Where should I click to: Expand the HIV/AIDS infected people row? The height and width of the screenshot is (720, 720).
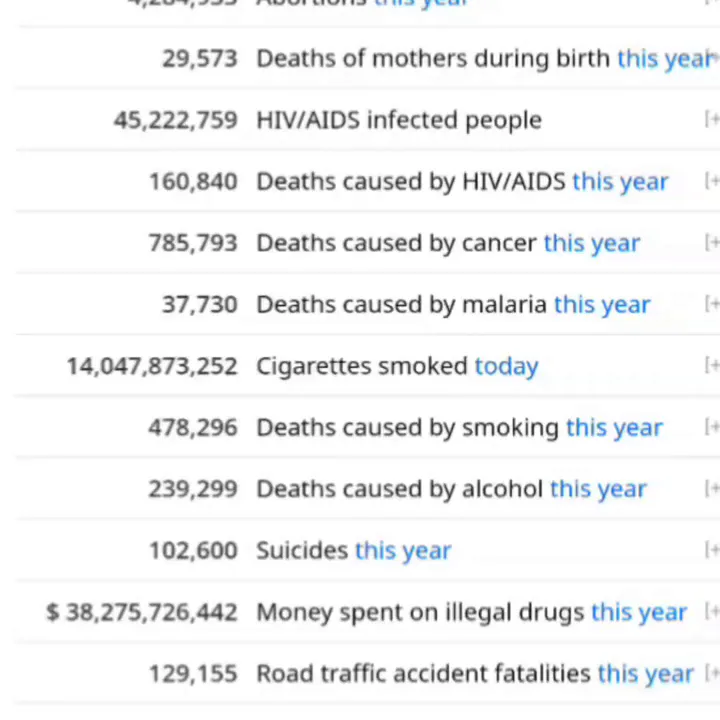click(x=712, y=120)
